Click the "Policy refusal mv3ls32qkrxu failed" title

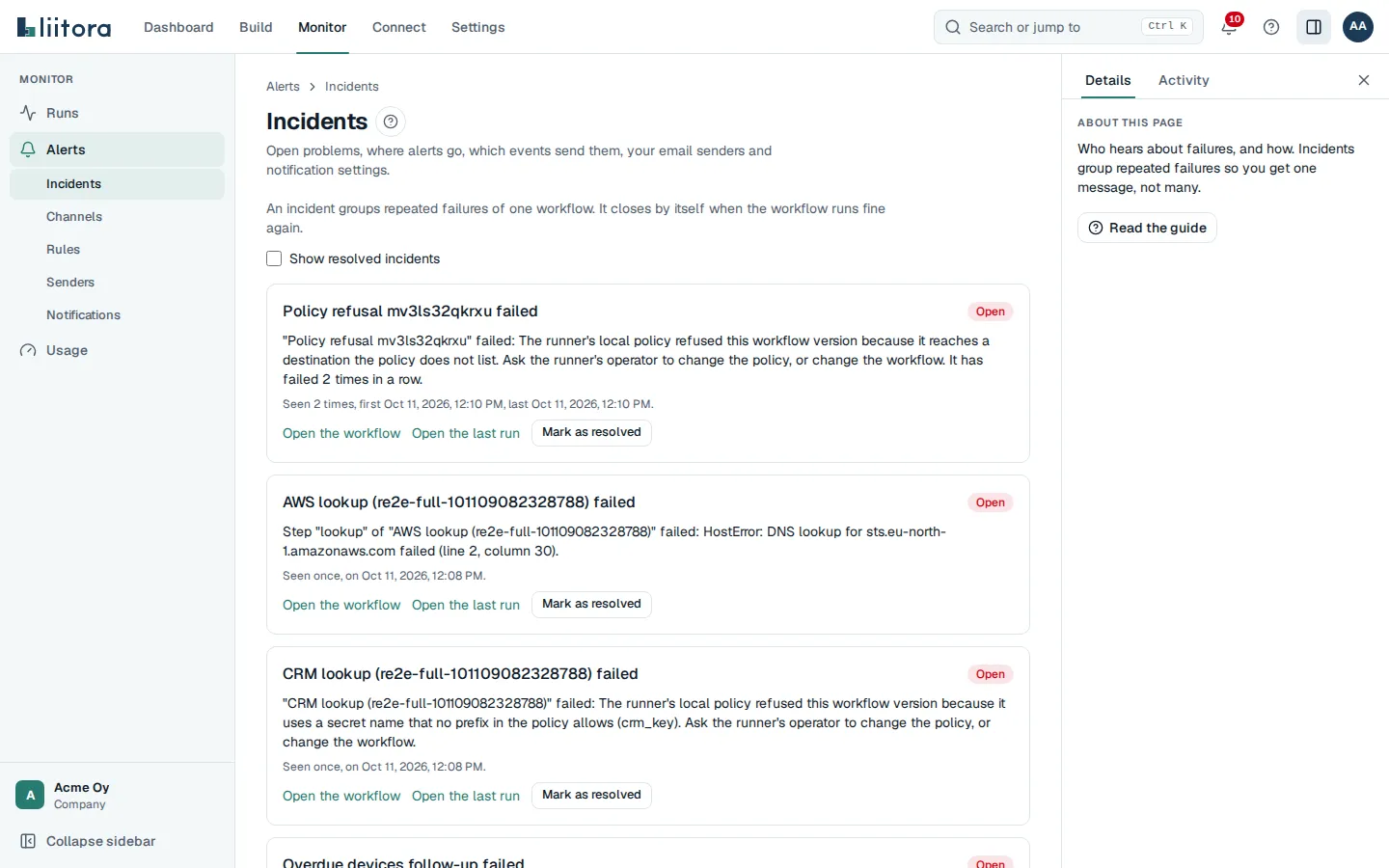410,312
